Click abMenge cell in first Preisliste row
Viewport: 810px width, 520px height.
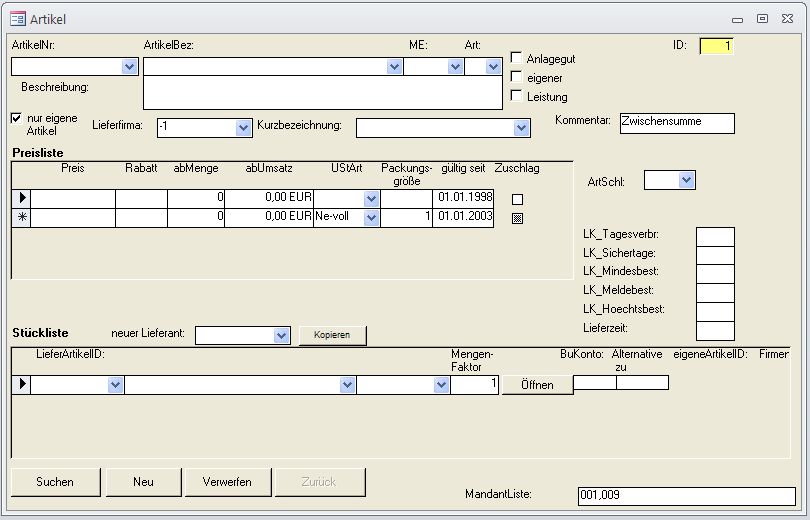point(196,198)
